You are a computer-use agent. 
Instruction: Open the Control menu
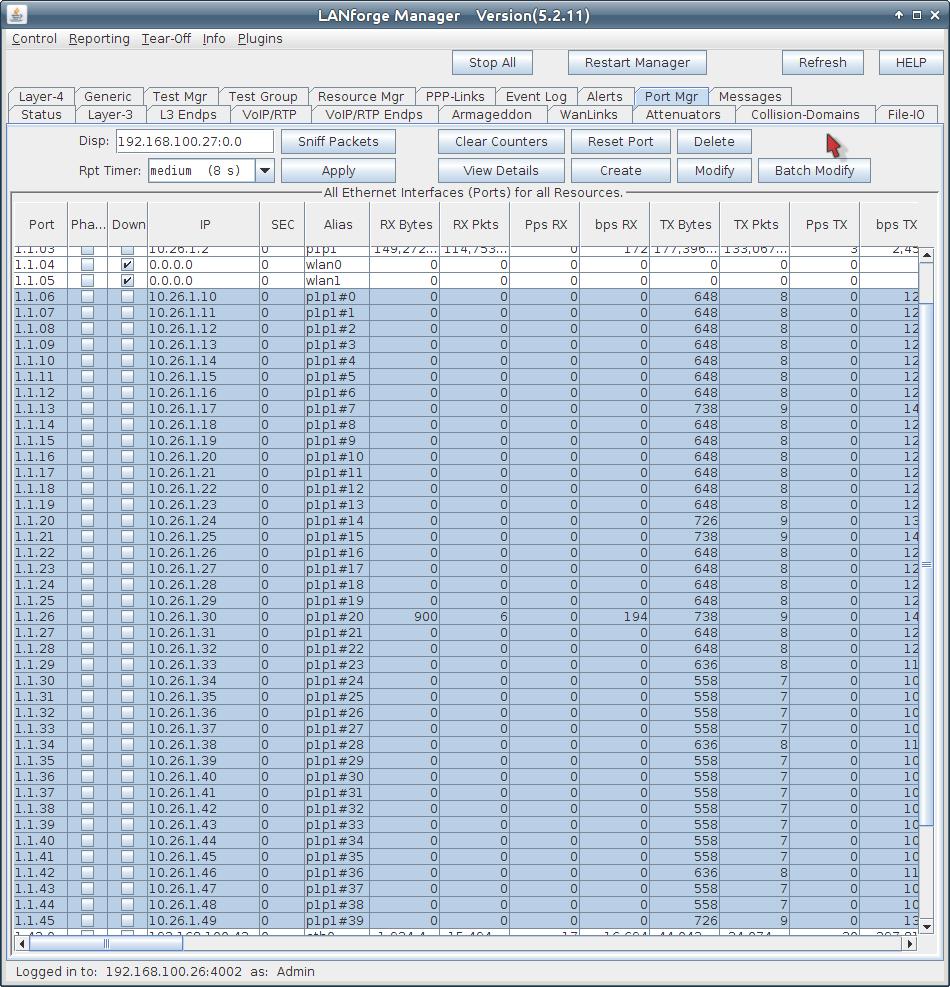click(x=34, y=39)
